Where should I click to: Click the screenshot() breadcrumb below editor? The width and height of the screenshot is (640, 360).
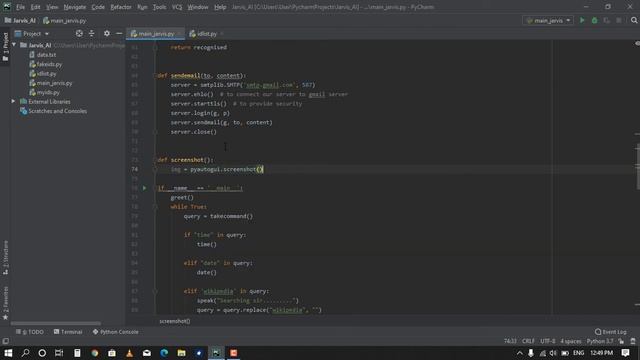[x=175, y=321]
